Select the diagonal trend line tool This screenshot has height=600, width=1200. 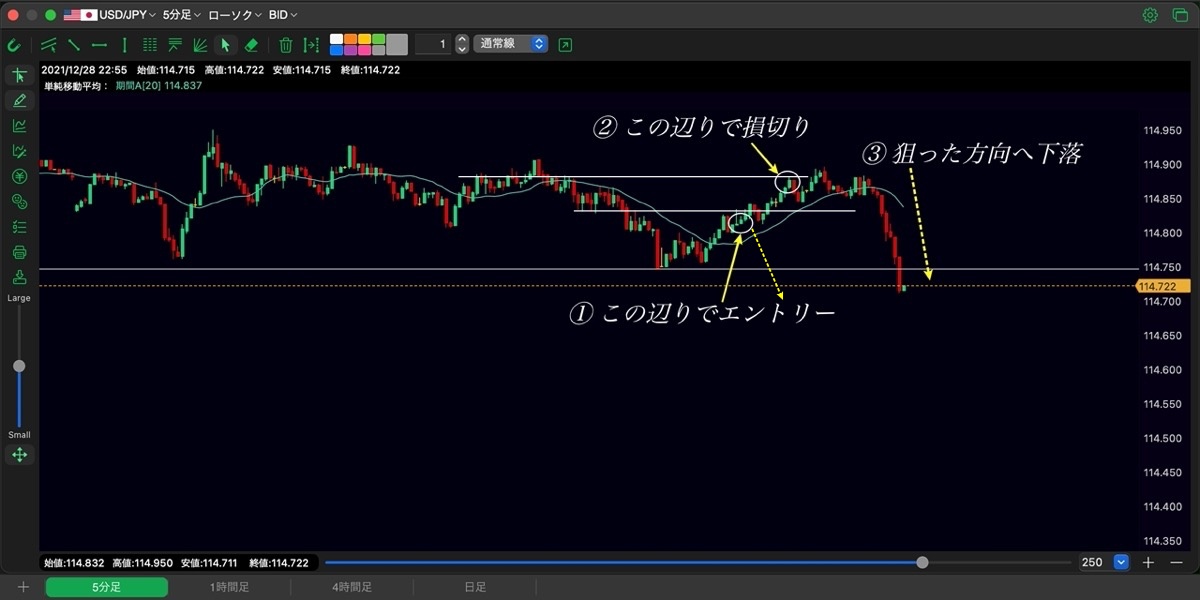[74, 45]
